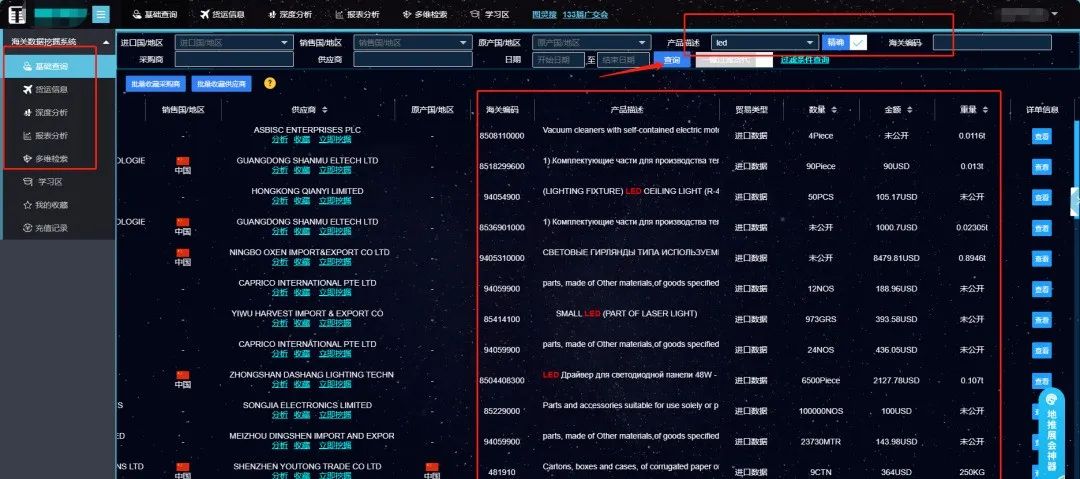View details for the 85414100 SMALL LED row

[x=1041, y=320]
